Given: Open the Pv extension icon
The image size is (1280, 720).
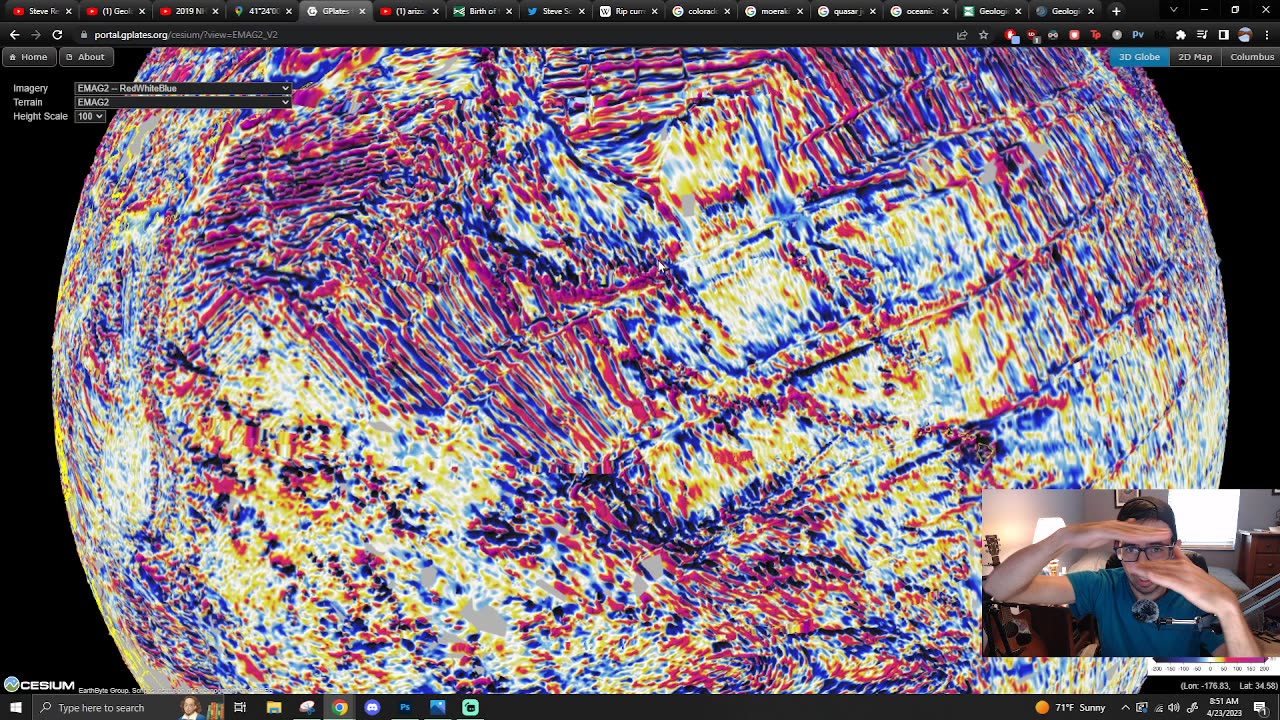Looking at the screenshot, I should click(1138, 34).
